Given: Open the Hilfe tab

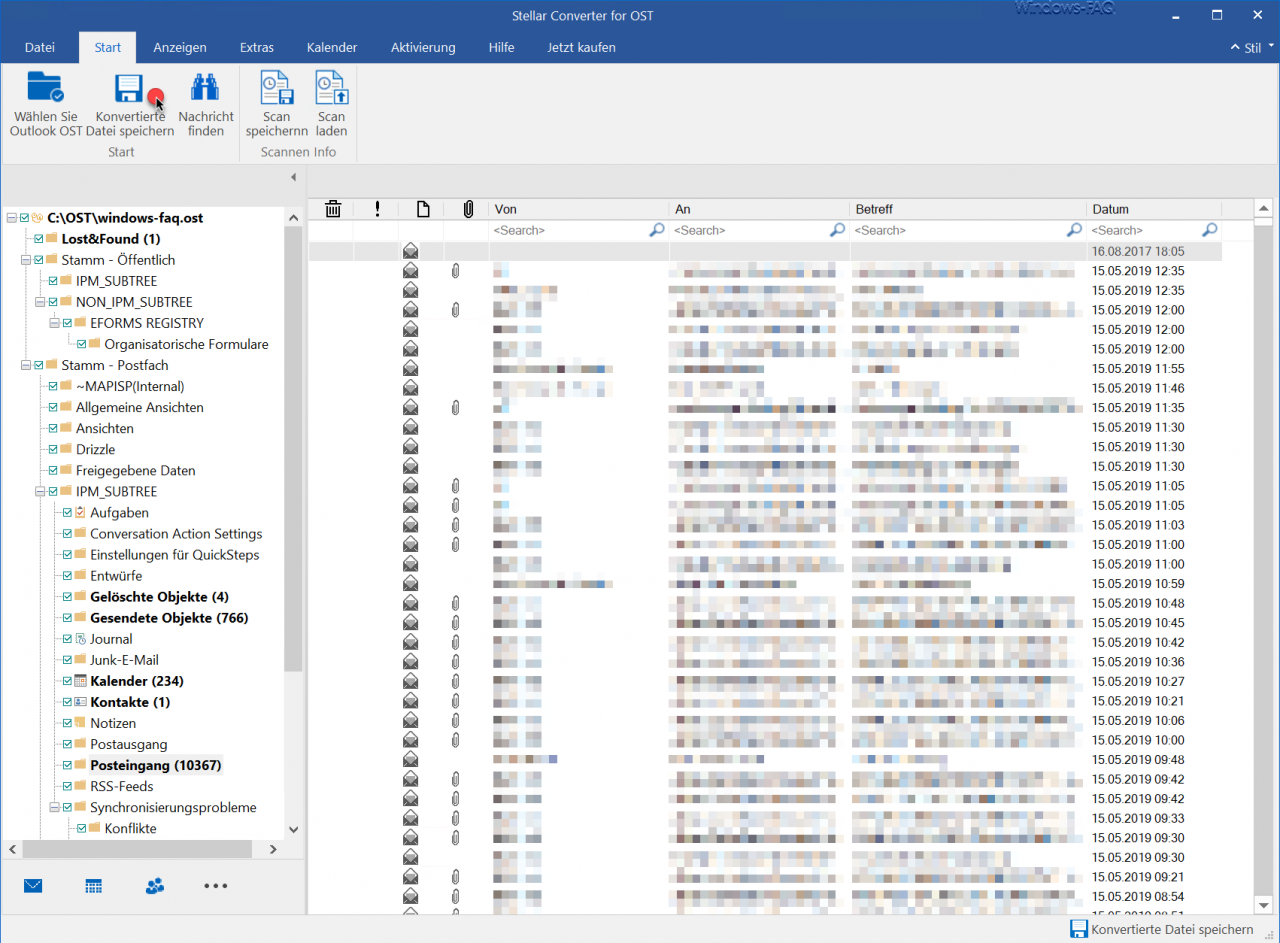Looking at the screenshot, I should [502, 47].
